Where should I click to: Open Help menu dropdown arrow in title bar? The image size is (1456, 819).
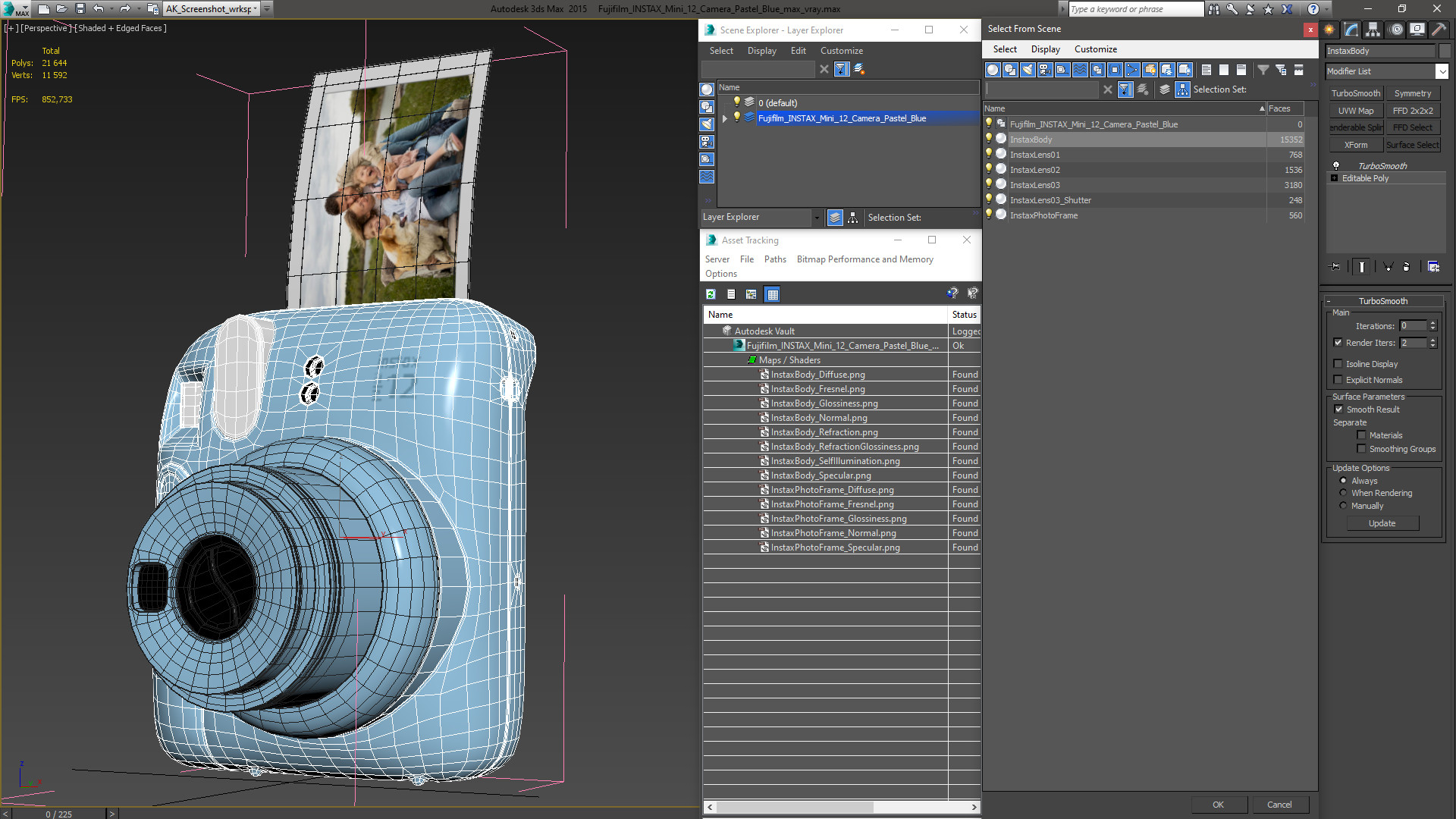pos(1326,9)
